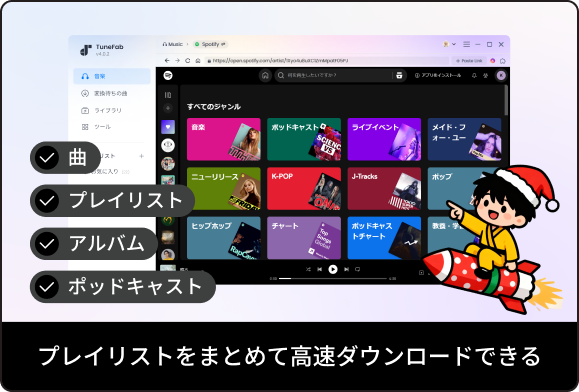Click the Spotify page vertical scrollbar
Viewport: 579px width, 392px height.
(x=506, y=100)
